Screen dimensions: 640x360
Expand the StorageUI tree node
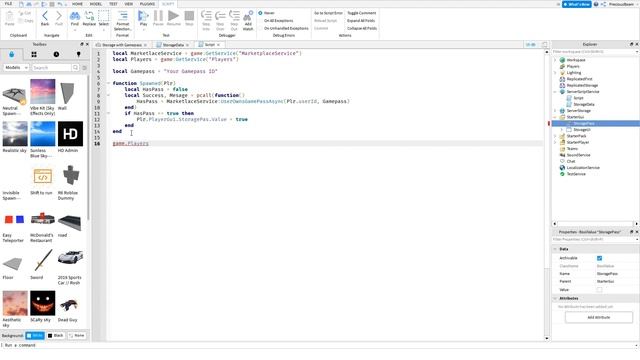[562, 130]
